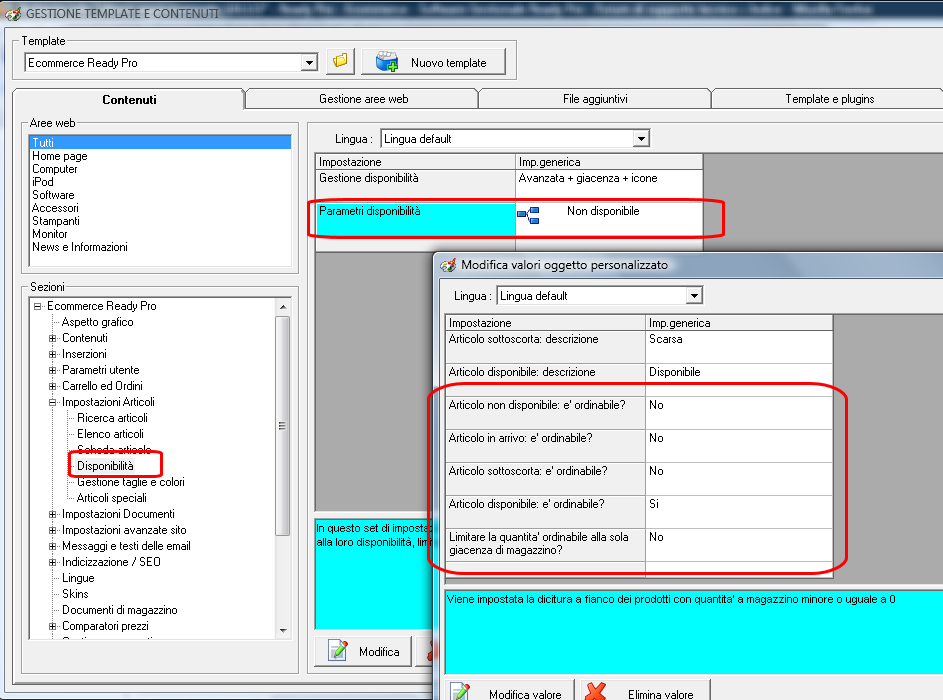Expand the Comparatori prezzi tree node
This screenshot has width=943, height=700.
point(53,626)
